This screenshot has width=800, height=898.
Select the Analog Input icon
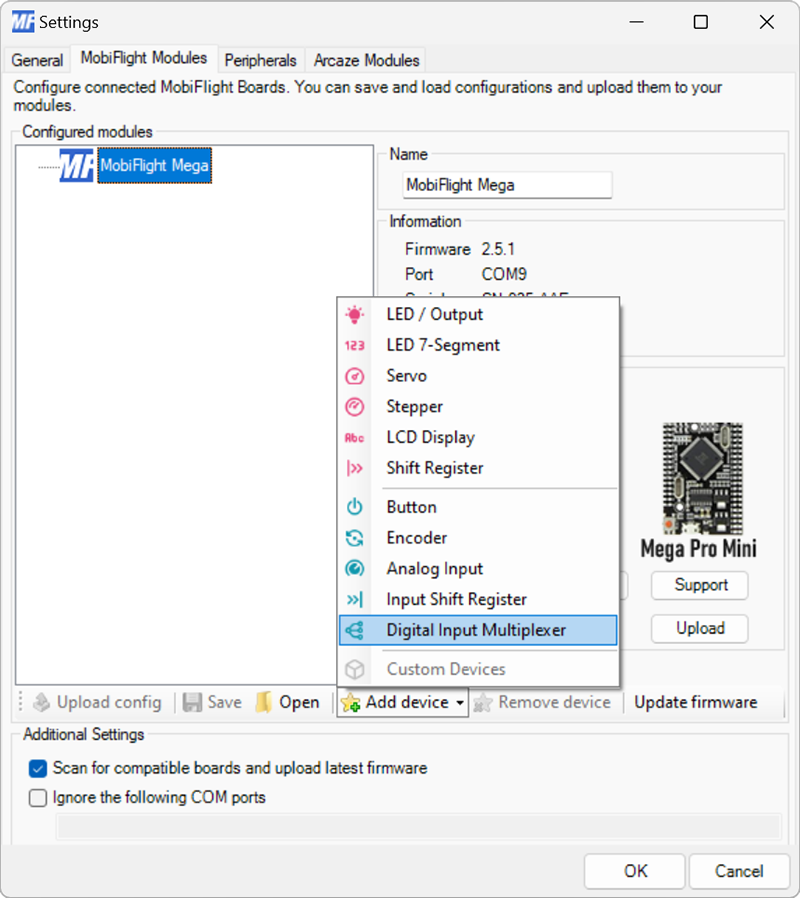356,568
